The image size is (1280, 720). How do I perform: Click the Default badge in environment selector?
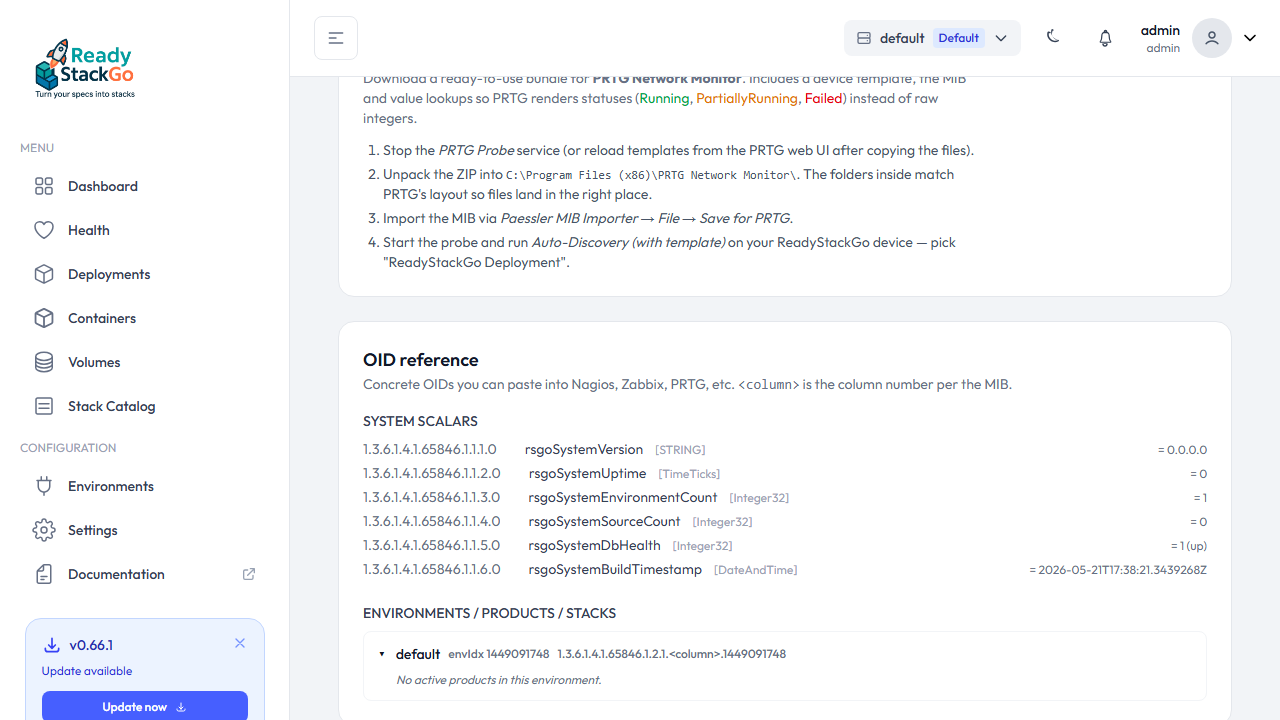pos(959,38)
